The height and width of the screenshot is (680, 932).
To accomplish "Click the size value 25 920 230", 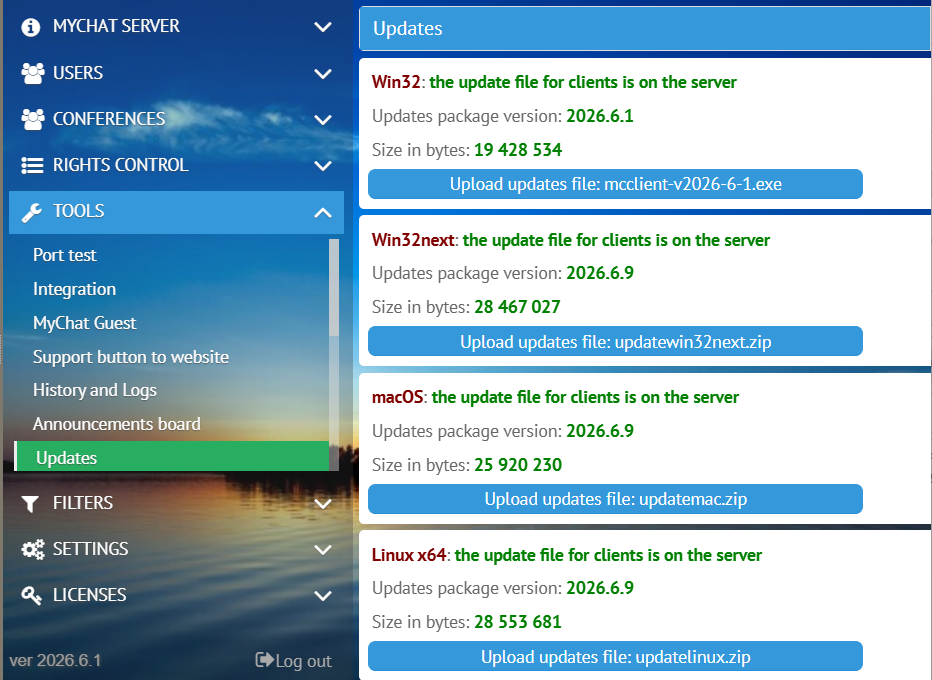I will (x=518, y=465).
